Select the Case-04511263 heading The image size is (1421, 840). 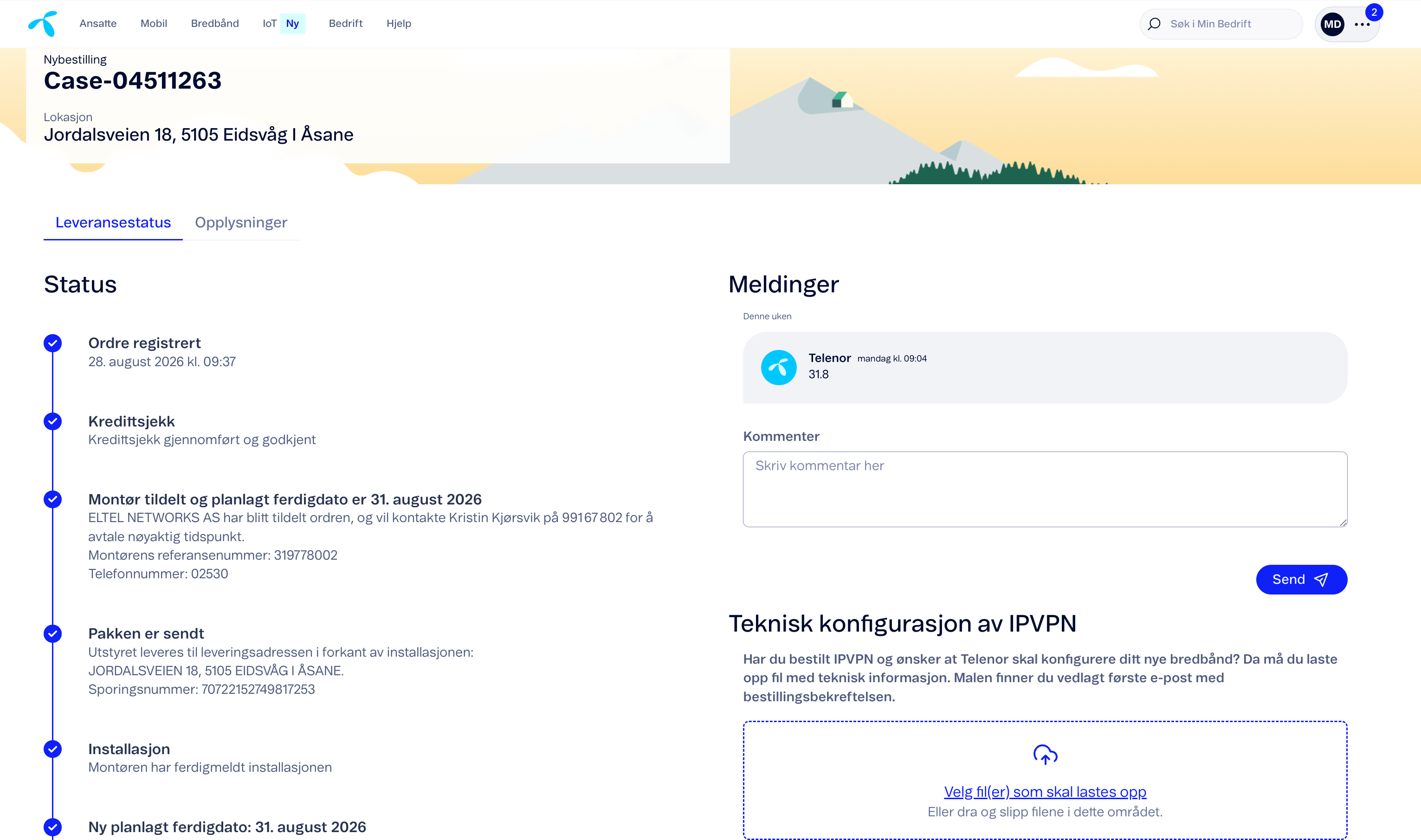(x=133, y=80)
